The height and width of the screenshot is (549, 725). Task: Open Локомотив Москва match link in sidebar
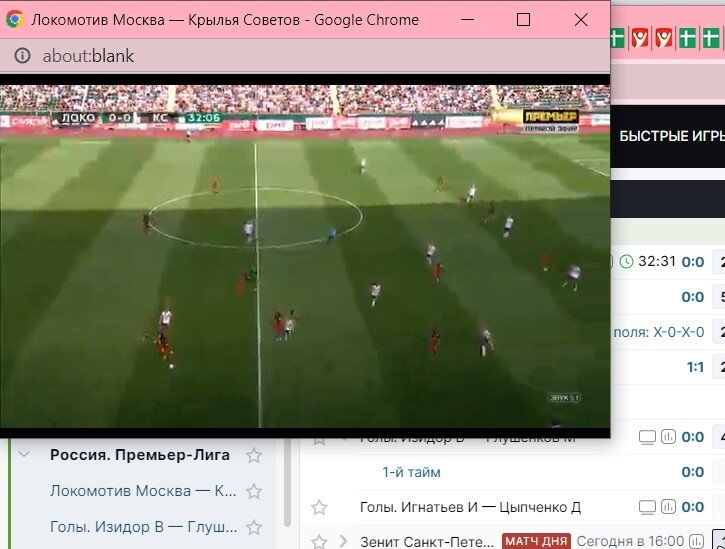[x=142, y=492]
